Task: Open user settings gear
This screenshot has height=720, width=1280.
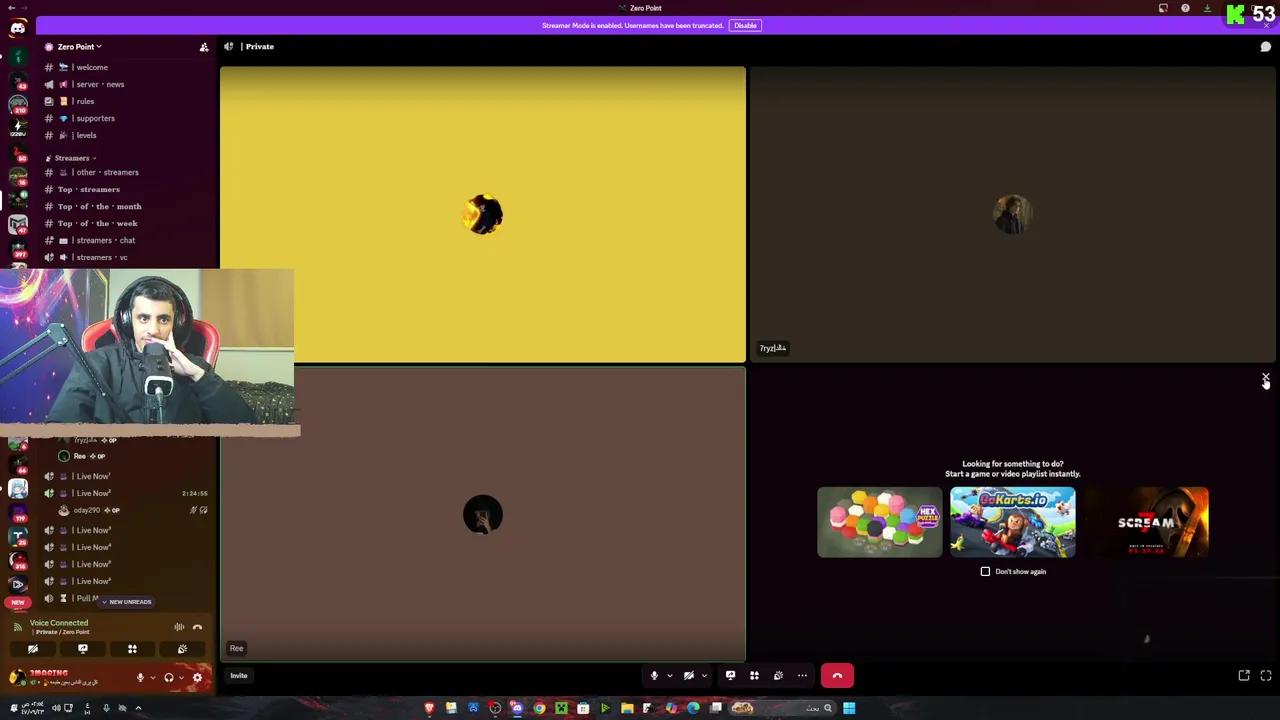Action: 197,678
